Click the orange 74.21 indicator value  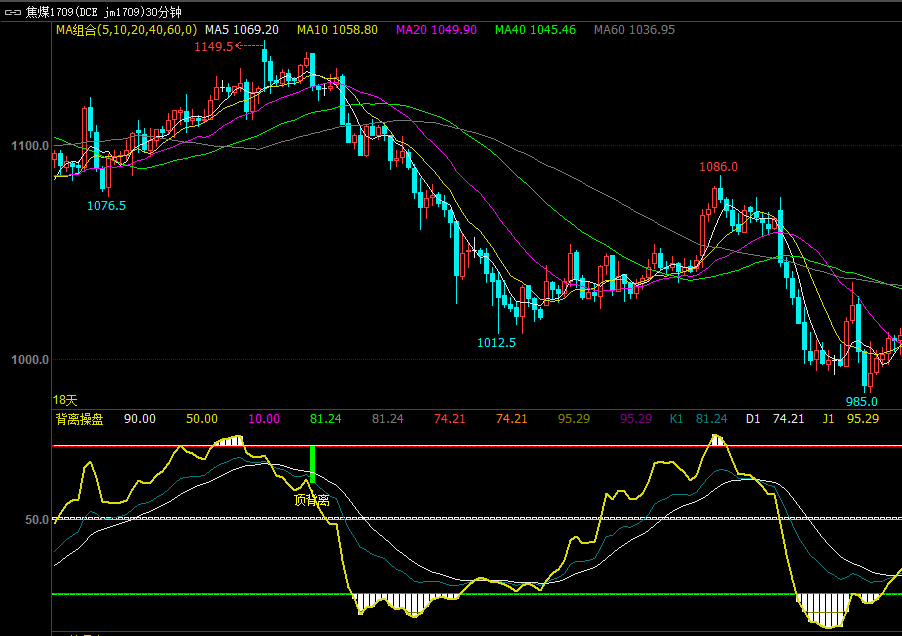coord(511,419)
